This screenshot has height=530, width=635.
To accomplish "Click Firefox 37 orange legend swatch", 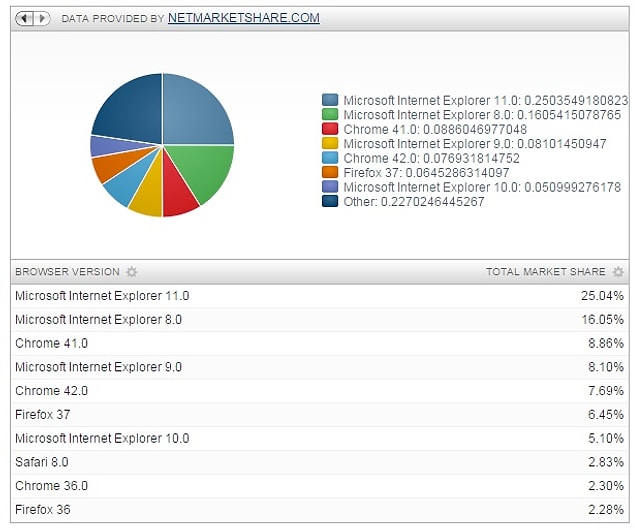I will point(330,172).
